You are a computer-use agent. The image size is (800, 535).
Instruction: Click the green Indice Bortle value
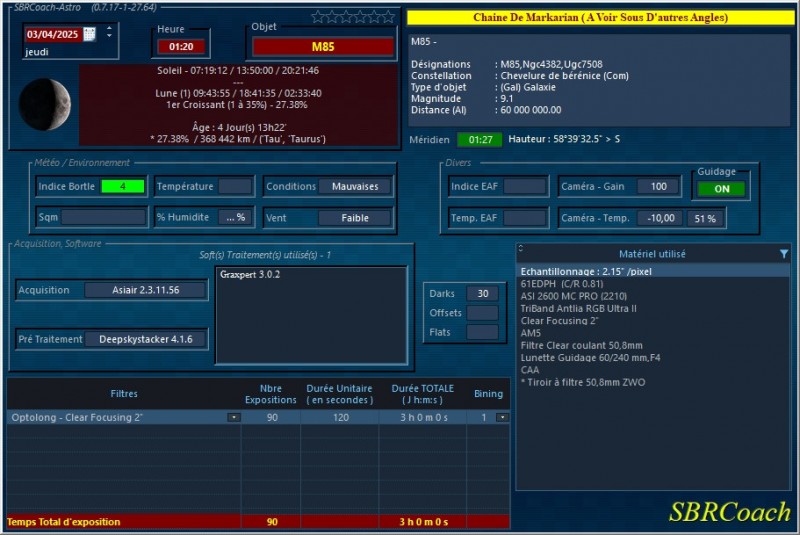(x=122, y=186)
